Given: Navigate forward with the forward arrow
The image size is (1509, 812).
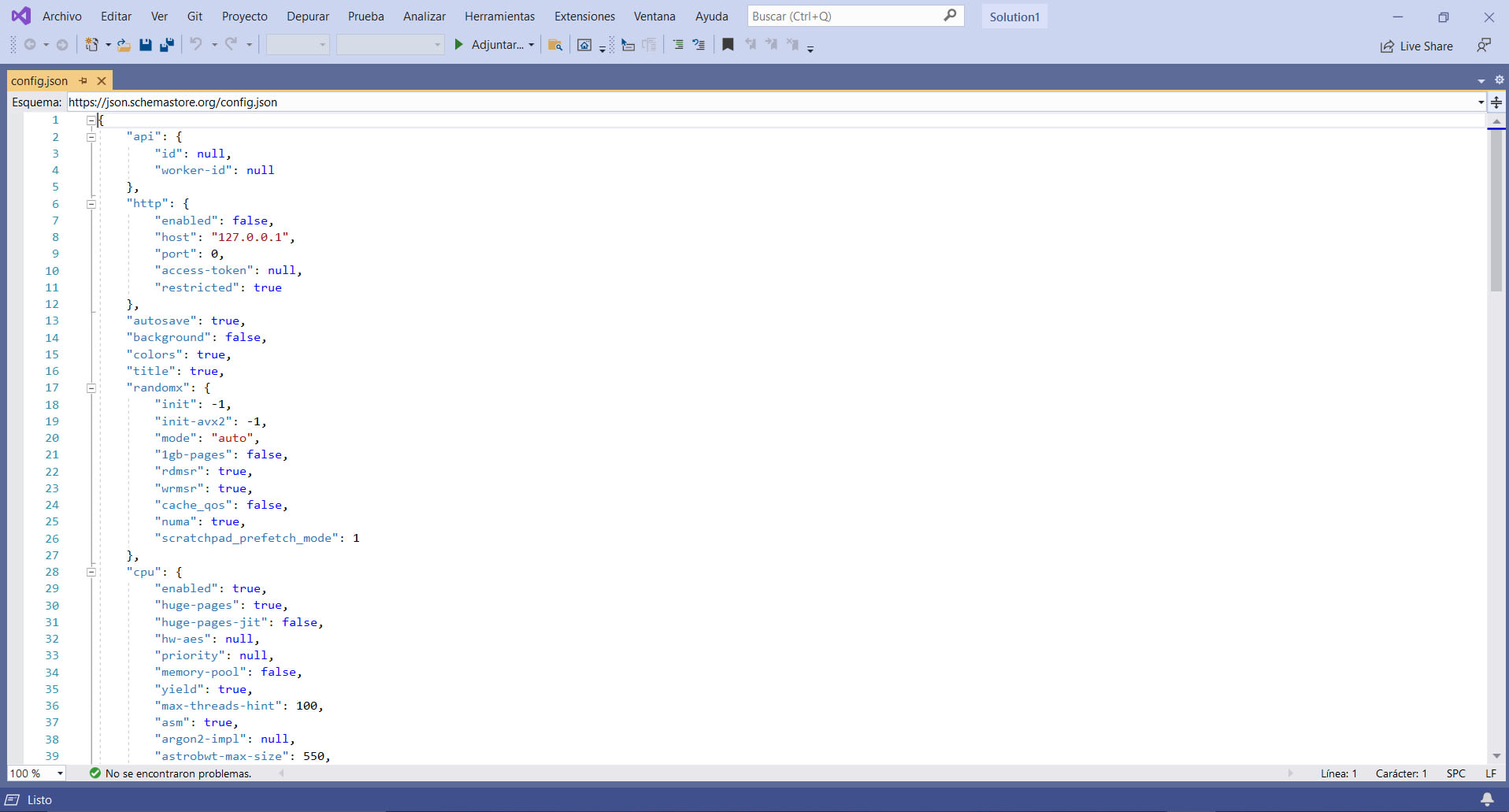Looking at the screenshot, I should pyautogui.click(x=62, y=45).
